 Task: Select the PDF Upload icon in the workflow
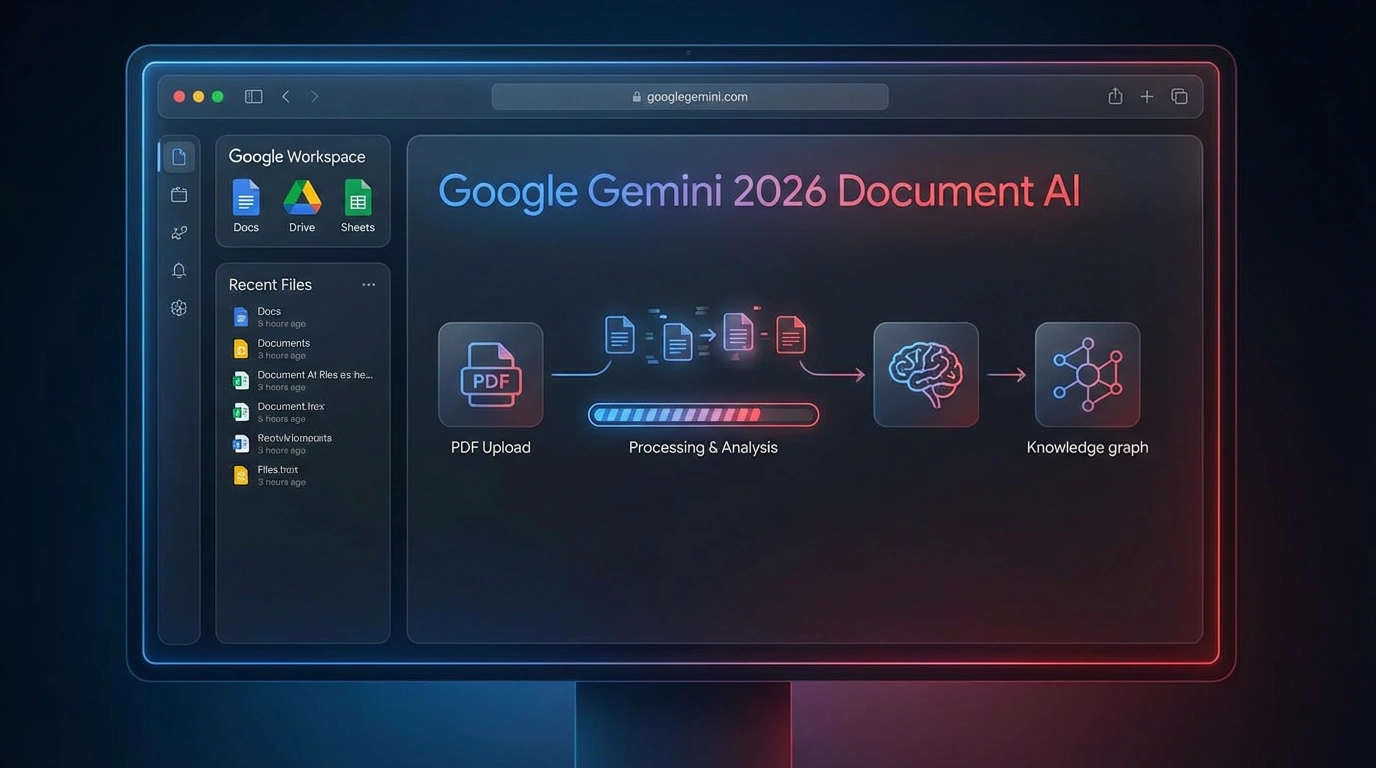pyautogui.click(x=490, y=374)
